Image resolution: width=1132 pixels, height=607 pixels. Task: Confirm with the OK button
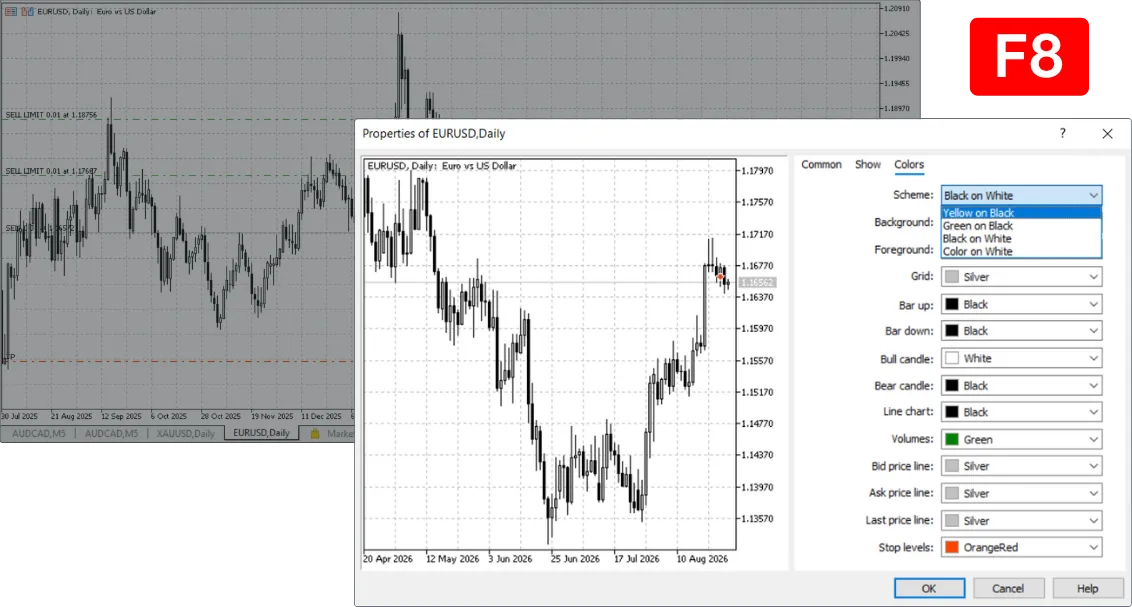pos(929,588)
